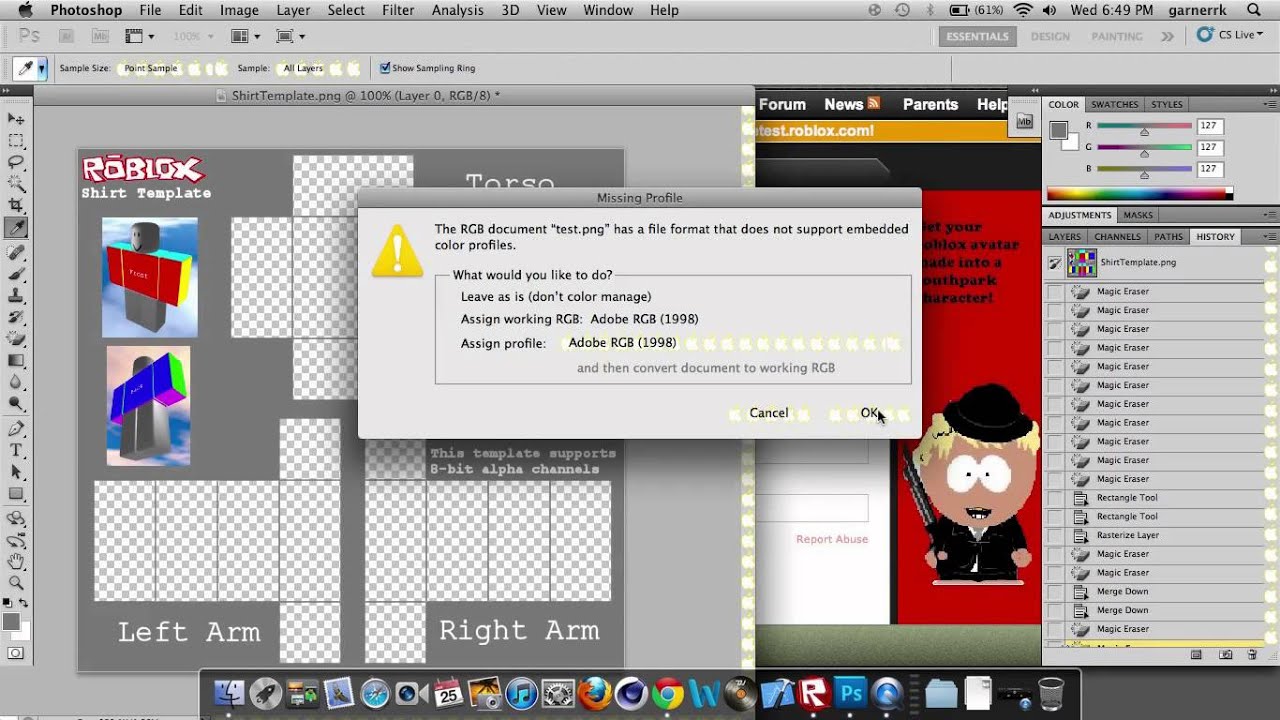Switch to the Masks tab
1280x720 pixels.
(x=1138, y=215)
